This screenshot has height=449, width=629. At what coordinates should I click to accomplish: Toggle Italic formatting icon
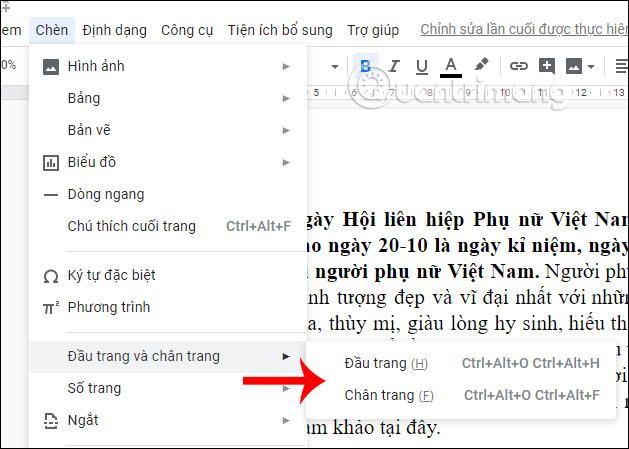click(x=394, y=66)
